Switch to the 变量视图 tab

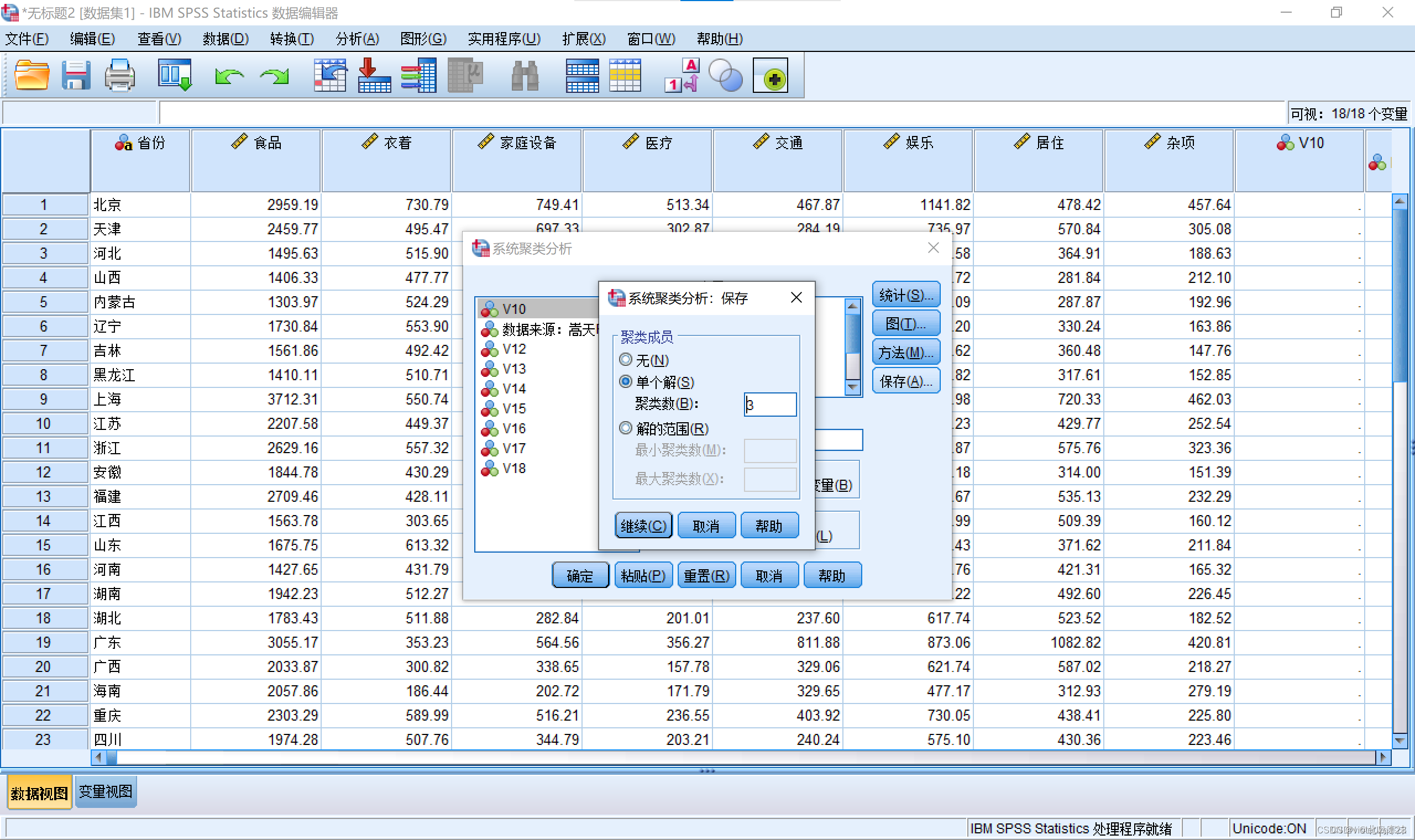(x=105, y=791)
